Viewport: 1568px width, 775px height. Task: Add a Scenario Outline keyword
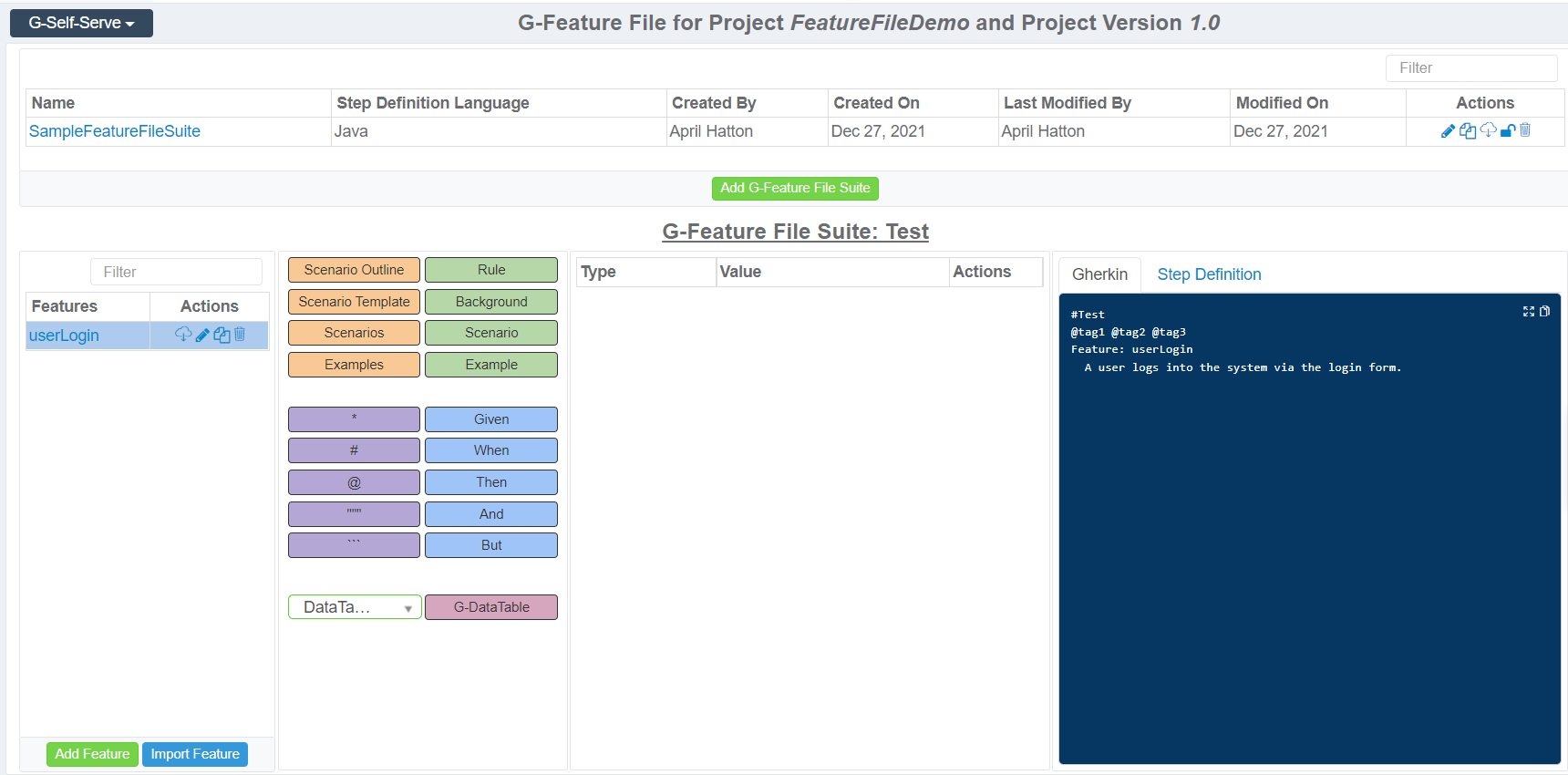click(354, 270)
